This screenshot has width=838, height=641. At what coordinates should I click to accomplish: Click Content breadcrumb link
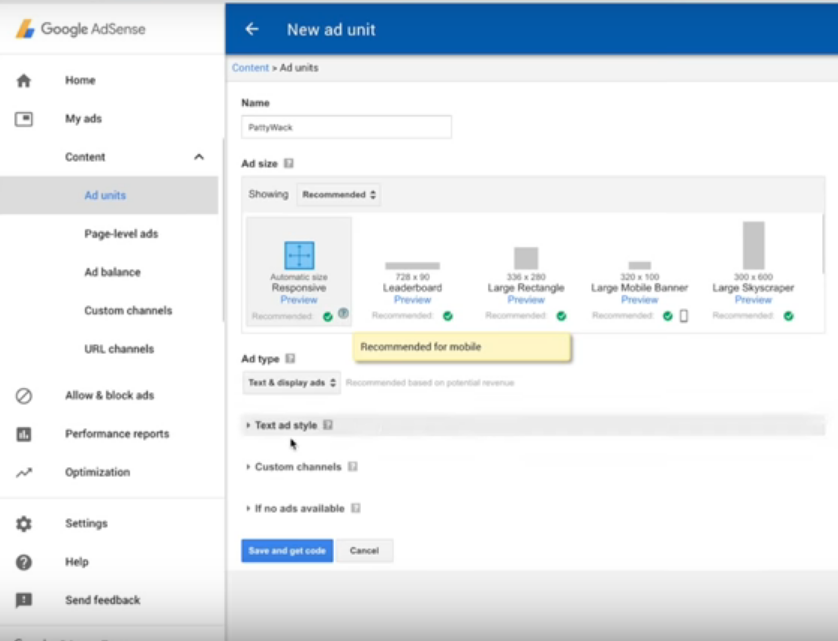point(250,68)
